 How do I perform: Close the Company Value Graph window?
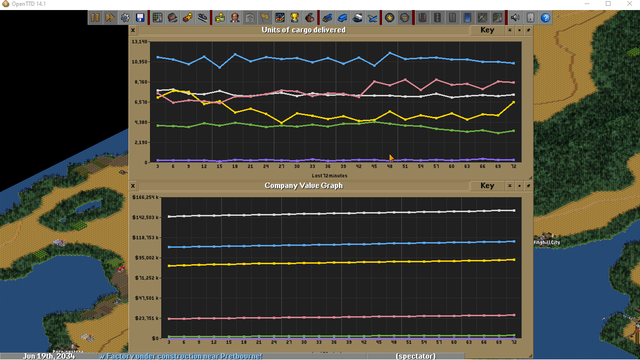click(x=133, y=186)
